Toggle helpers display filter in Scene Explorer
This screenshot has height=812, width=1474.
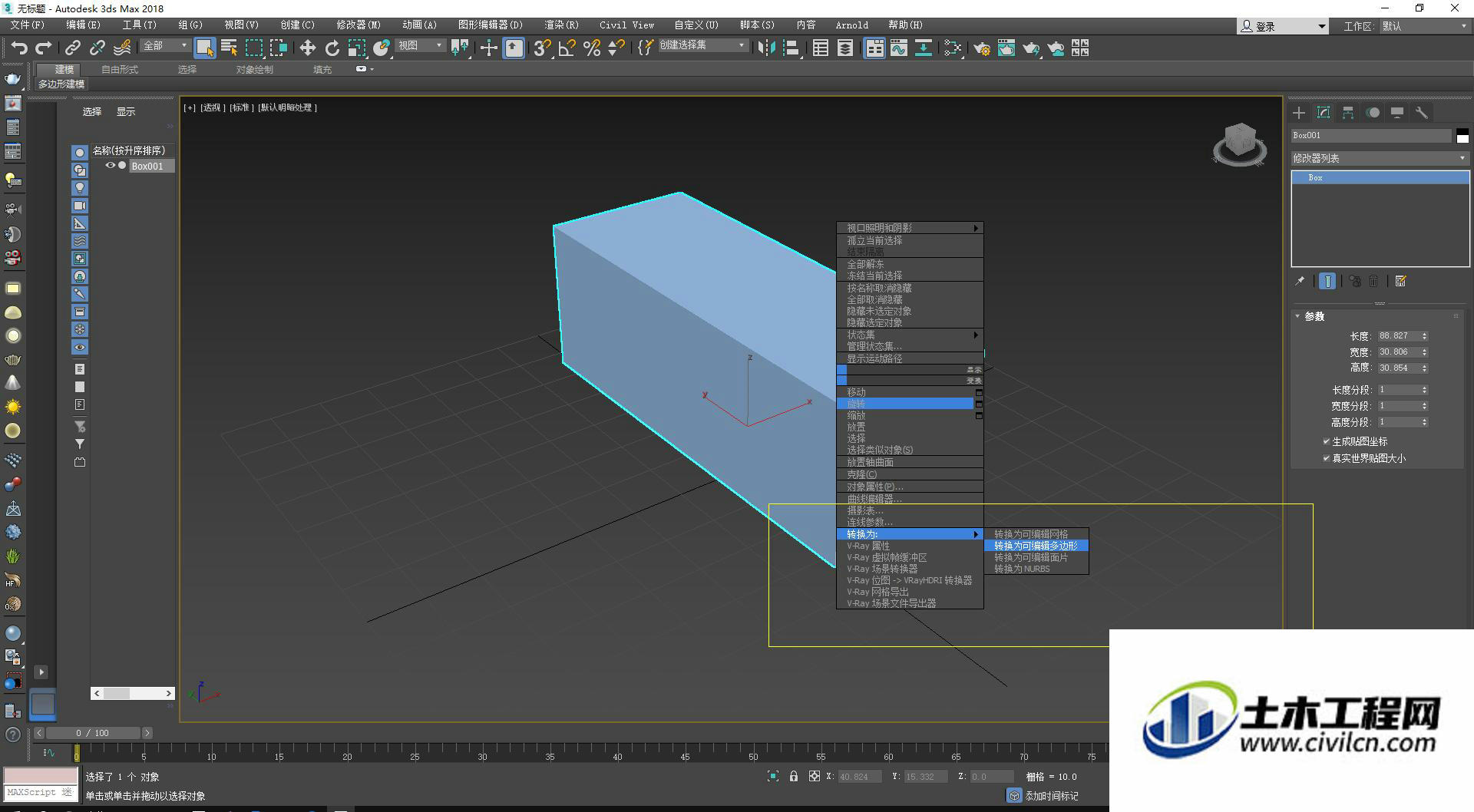click(80, 223)
